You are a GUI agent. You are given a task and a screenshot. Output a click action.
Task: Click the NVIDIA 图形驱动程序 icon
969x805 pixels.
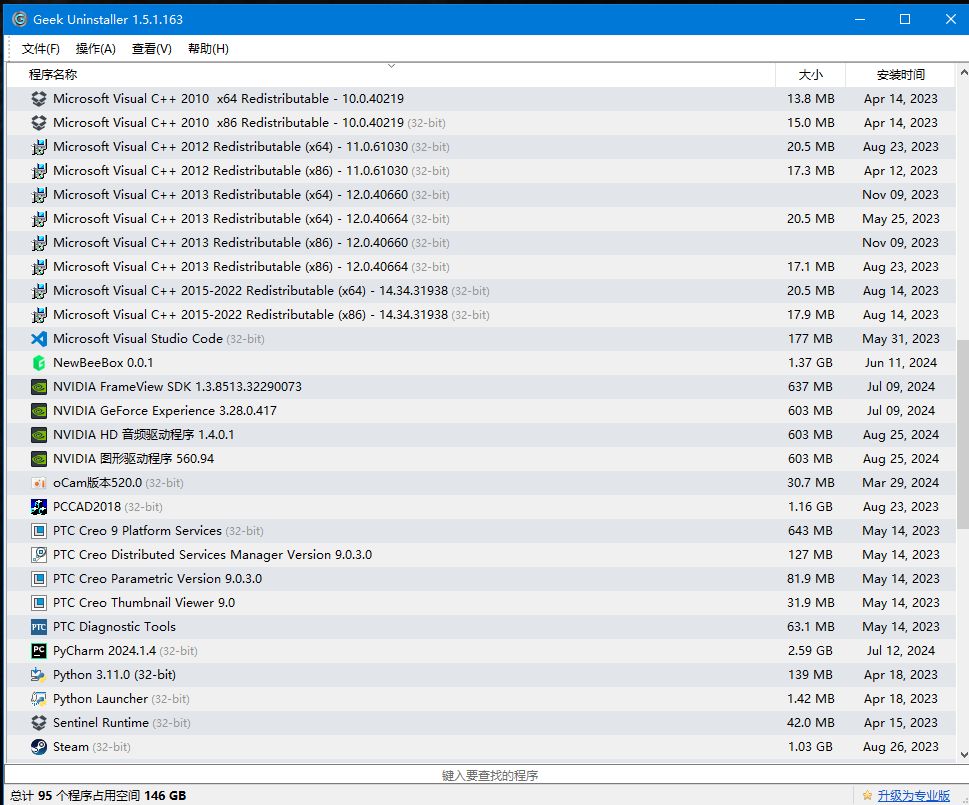coord(39,459)
